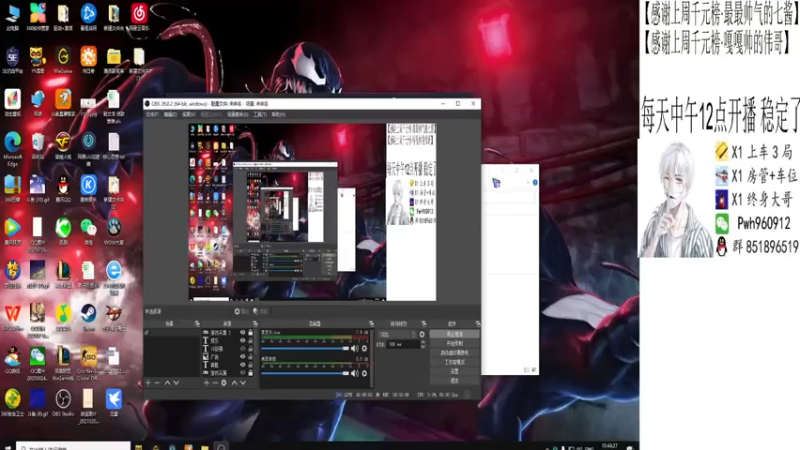Open the 淡出 scene transition dropdown
The image size is (800, 450).
point(397,334)
